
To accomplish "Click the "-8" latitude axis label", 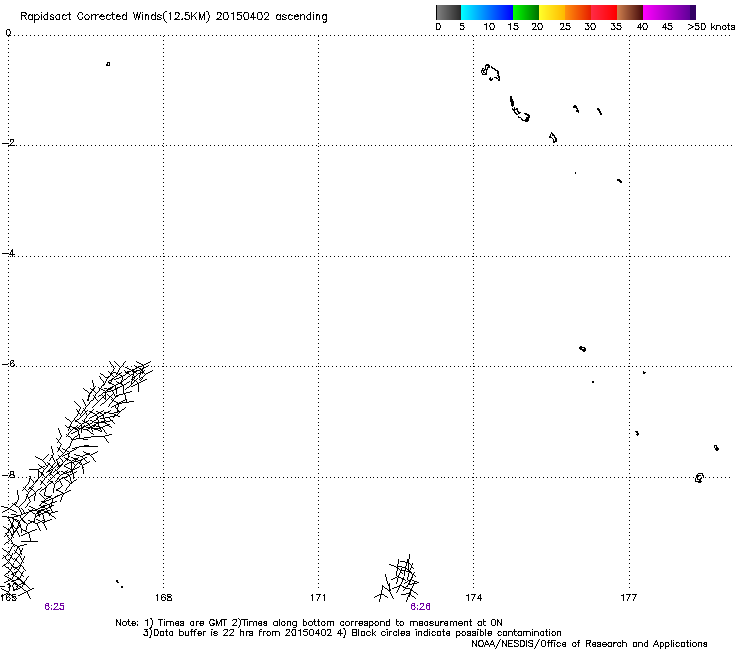I will 8,474.
